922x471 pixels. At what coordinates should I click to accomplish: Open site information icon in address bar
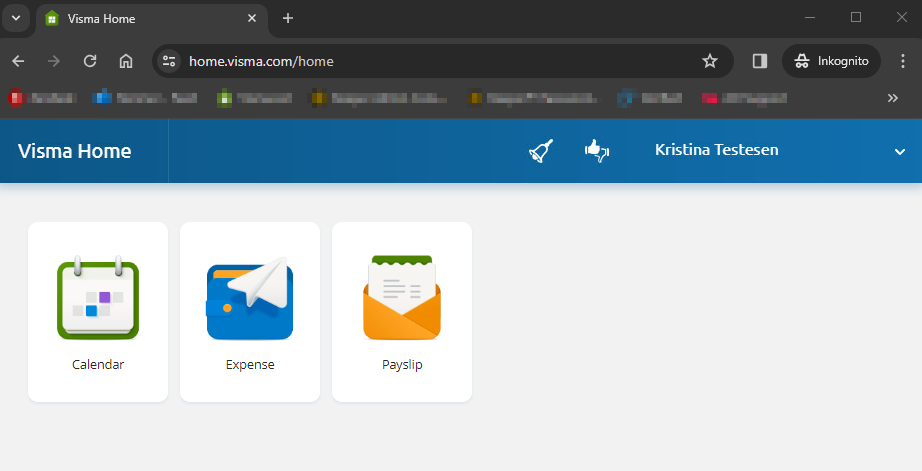click(x=169, y=61)
